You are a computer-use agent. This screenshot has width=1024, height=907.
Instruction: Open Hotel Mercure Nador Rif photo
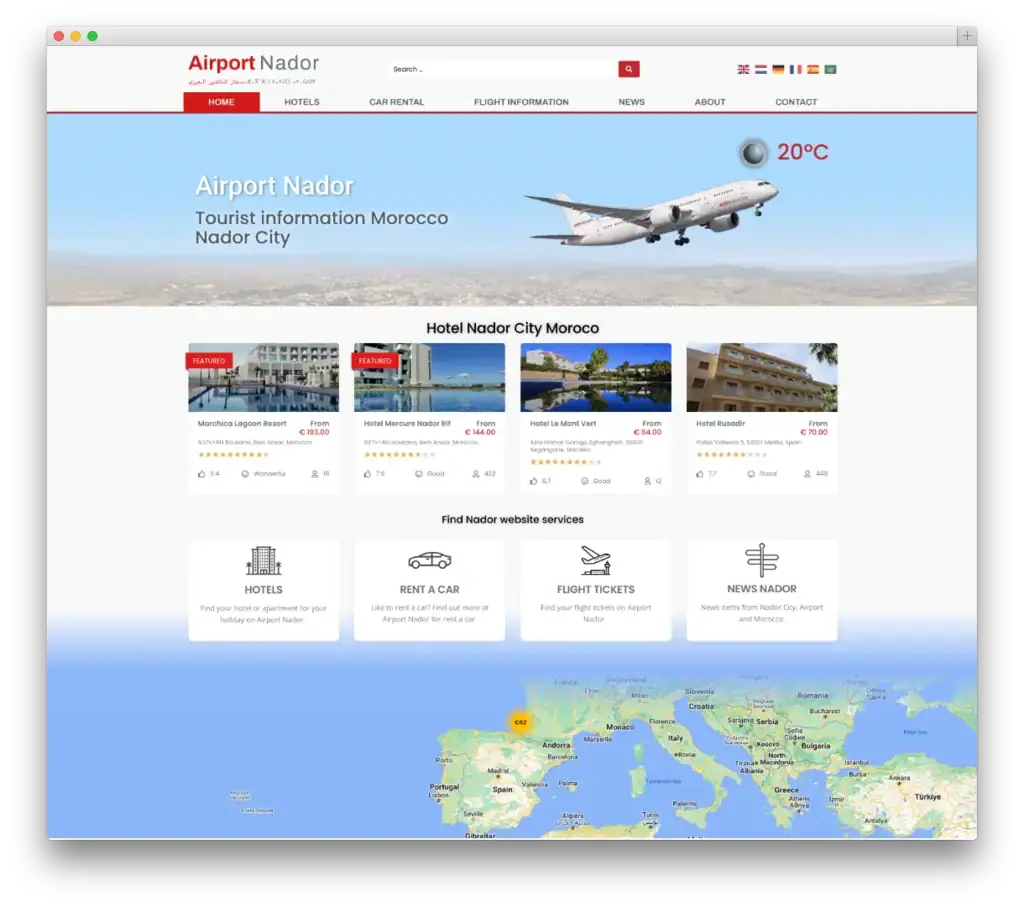click(x=430, y=377)
